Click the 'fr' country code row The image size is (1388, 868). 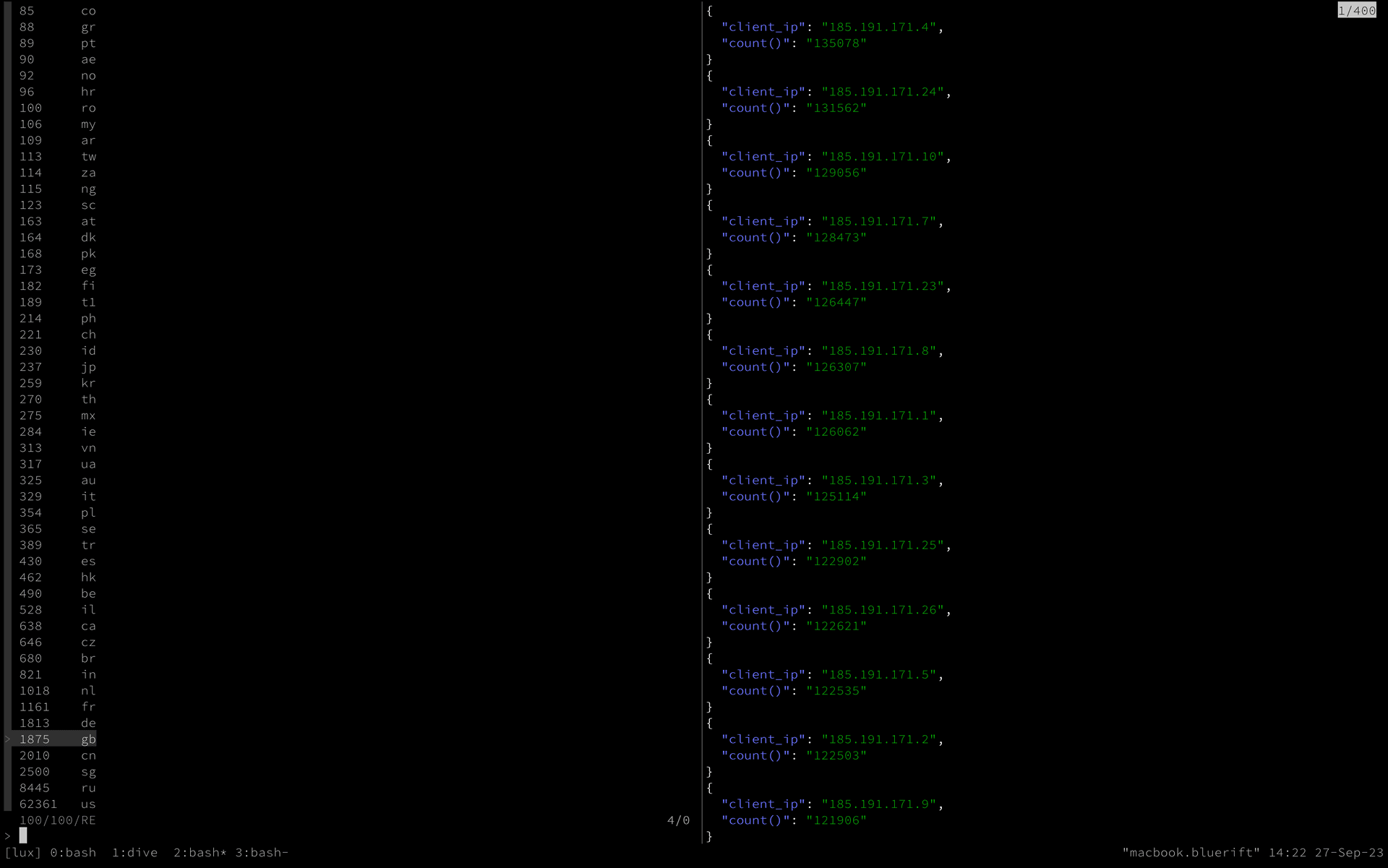pos(87,707)
